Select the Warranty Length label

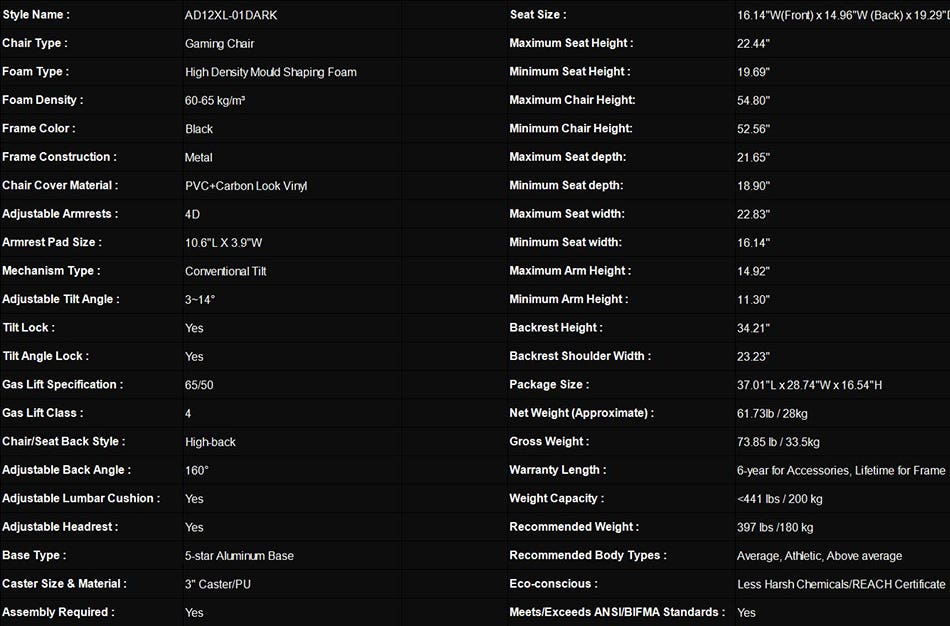coord(558,470)
